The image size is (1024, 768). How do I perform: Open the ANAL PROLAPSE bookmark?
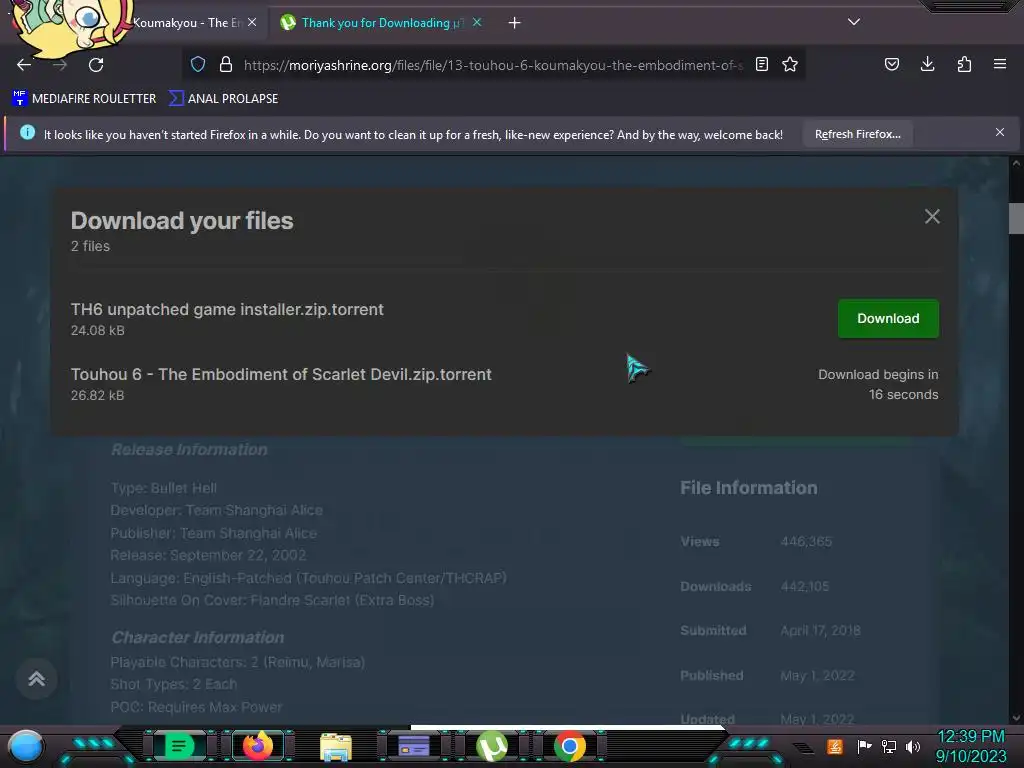click(223, 99)
